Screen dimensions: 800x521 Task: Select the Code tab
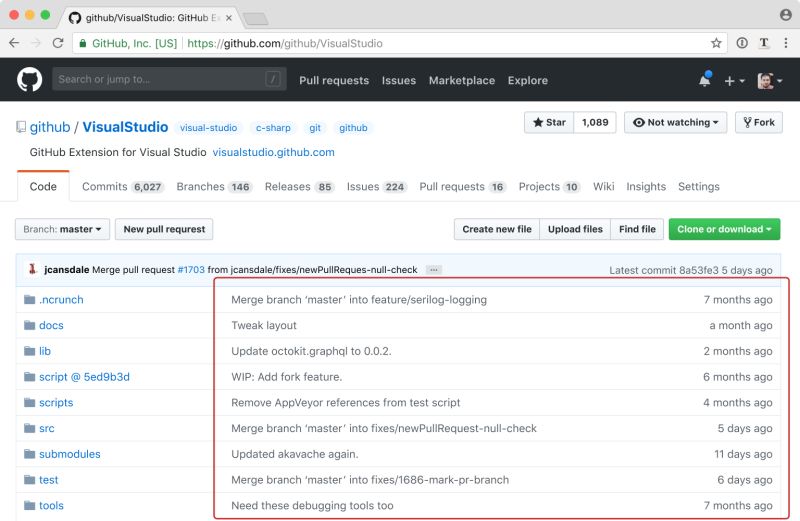(43, 186)
